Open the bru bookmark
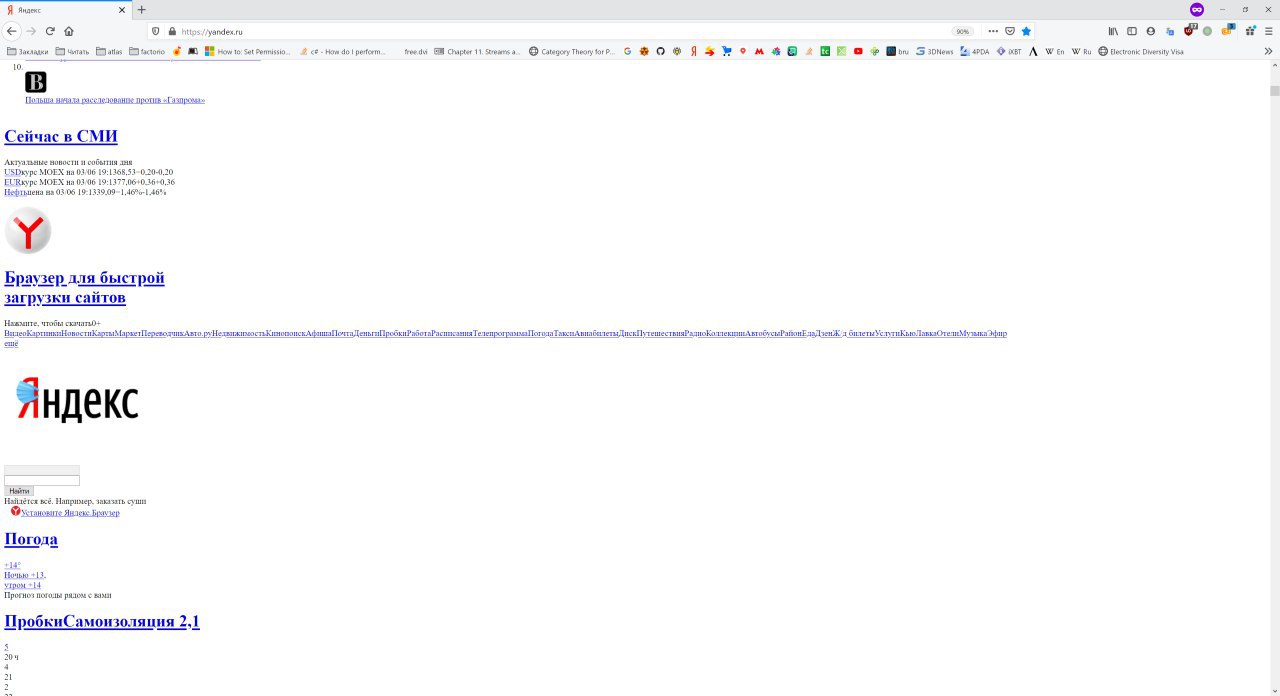Image resolution: width=1280 pixels, height=696 pixels. coord(897,51)
